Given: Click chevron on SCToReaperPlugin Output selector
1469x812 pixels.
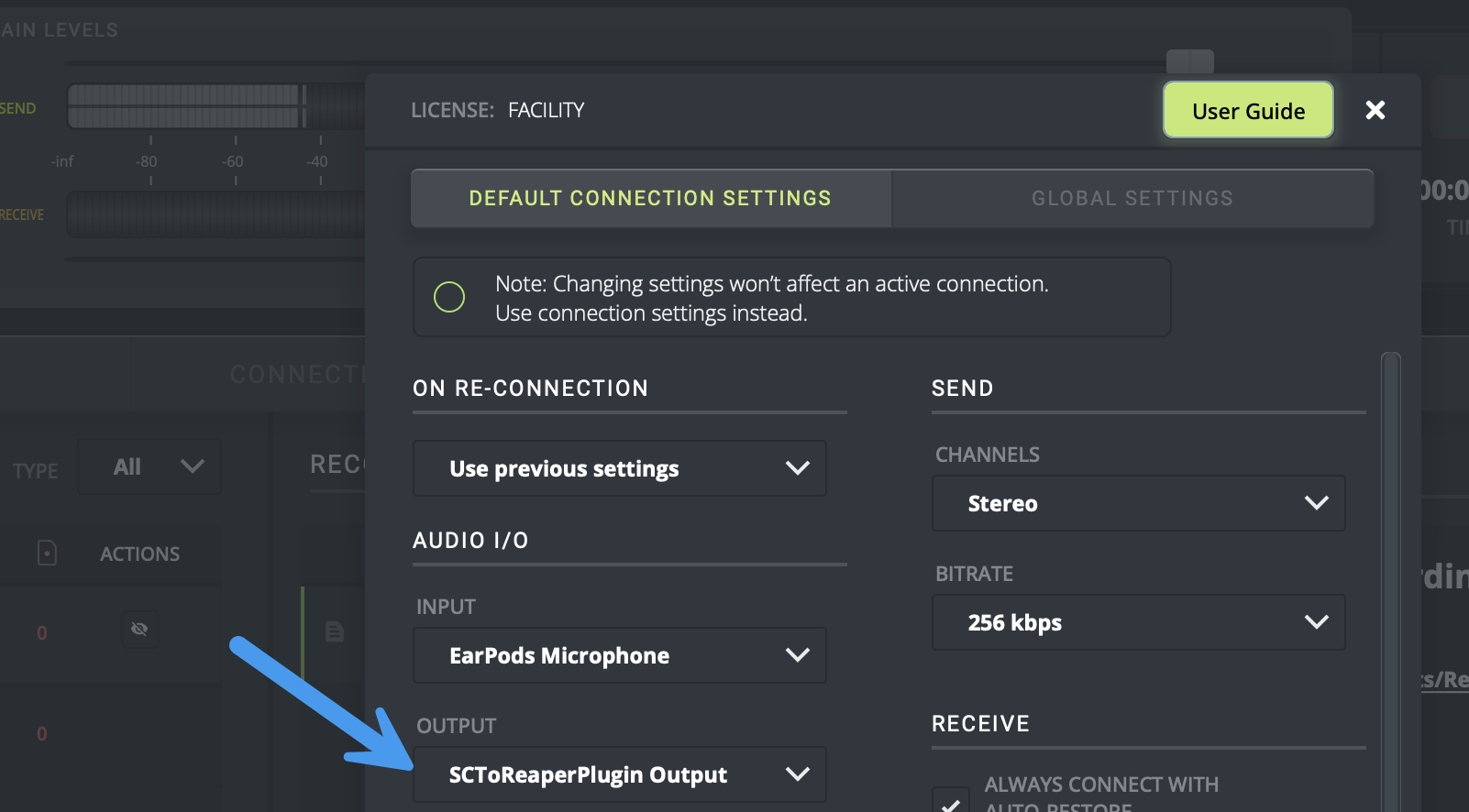Looking at the screenshot, I should click(797, 774).
